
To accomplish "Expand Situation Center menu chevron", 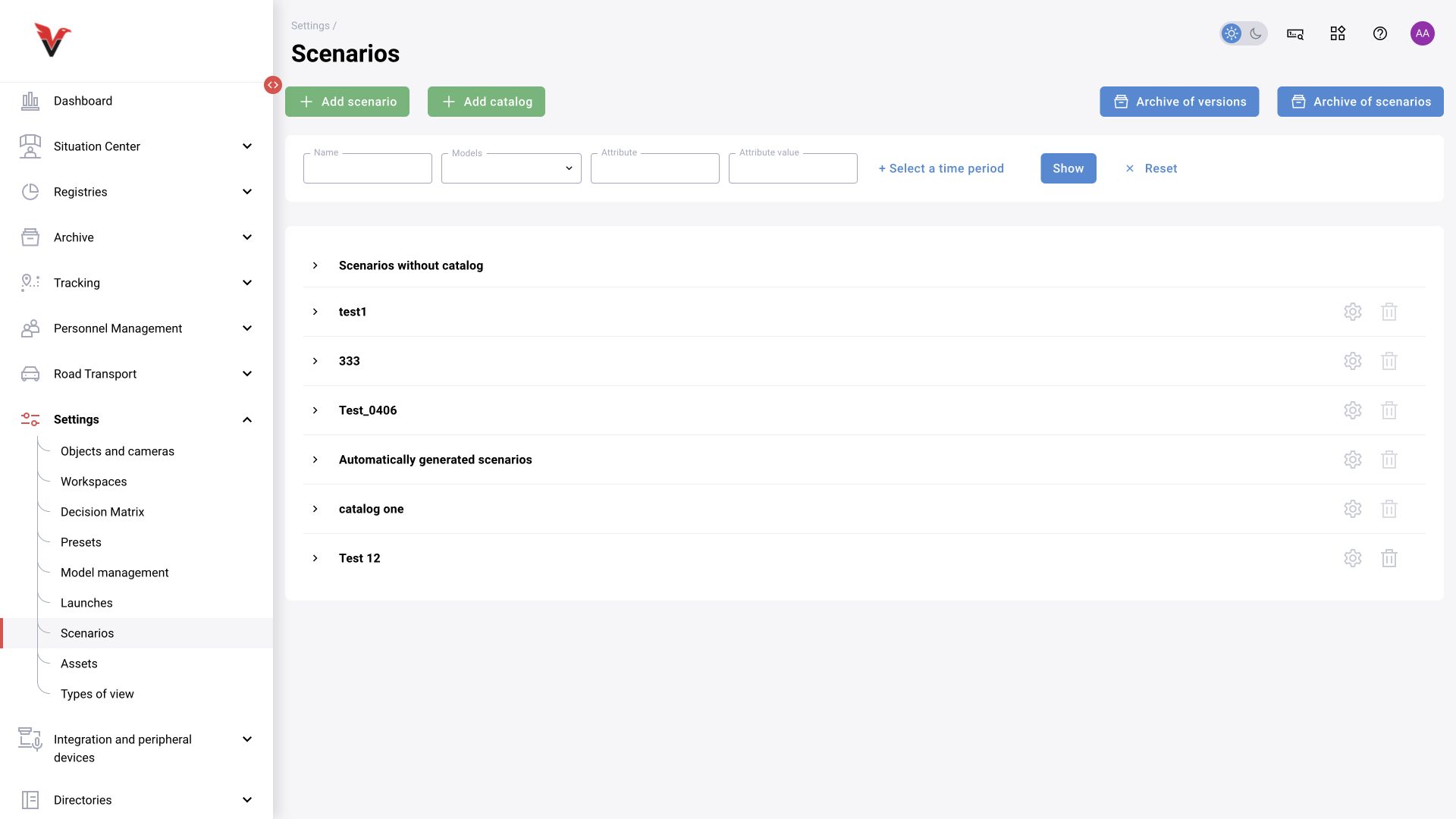I will 247,146.
